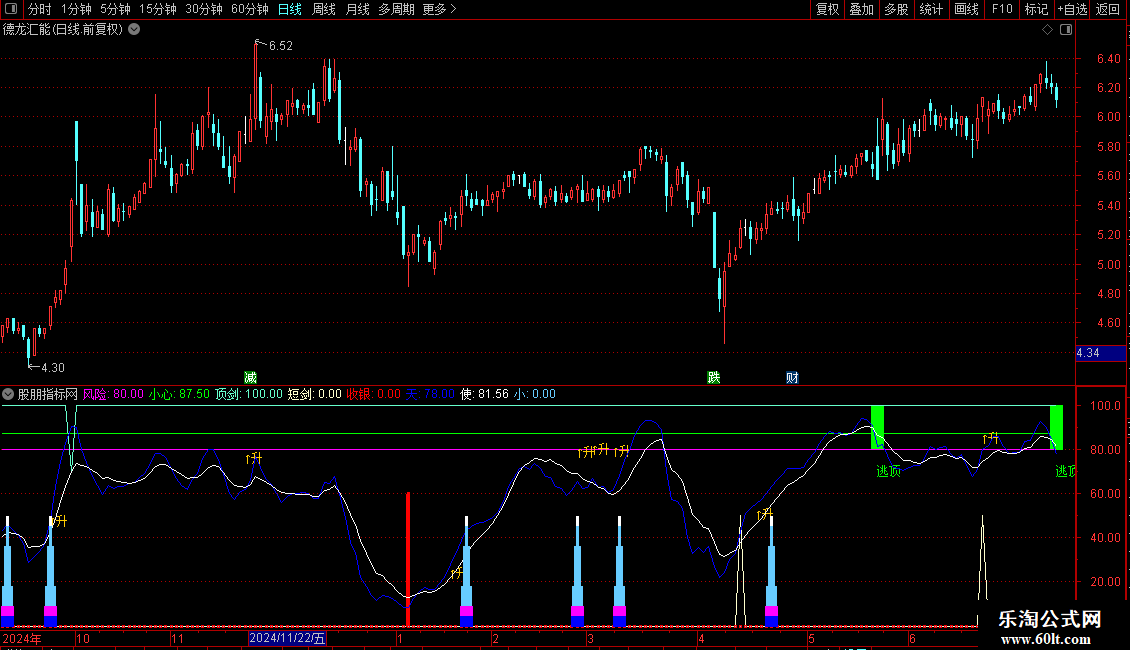Click the 6.52 high price label

point(280,45)
